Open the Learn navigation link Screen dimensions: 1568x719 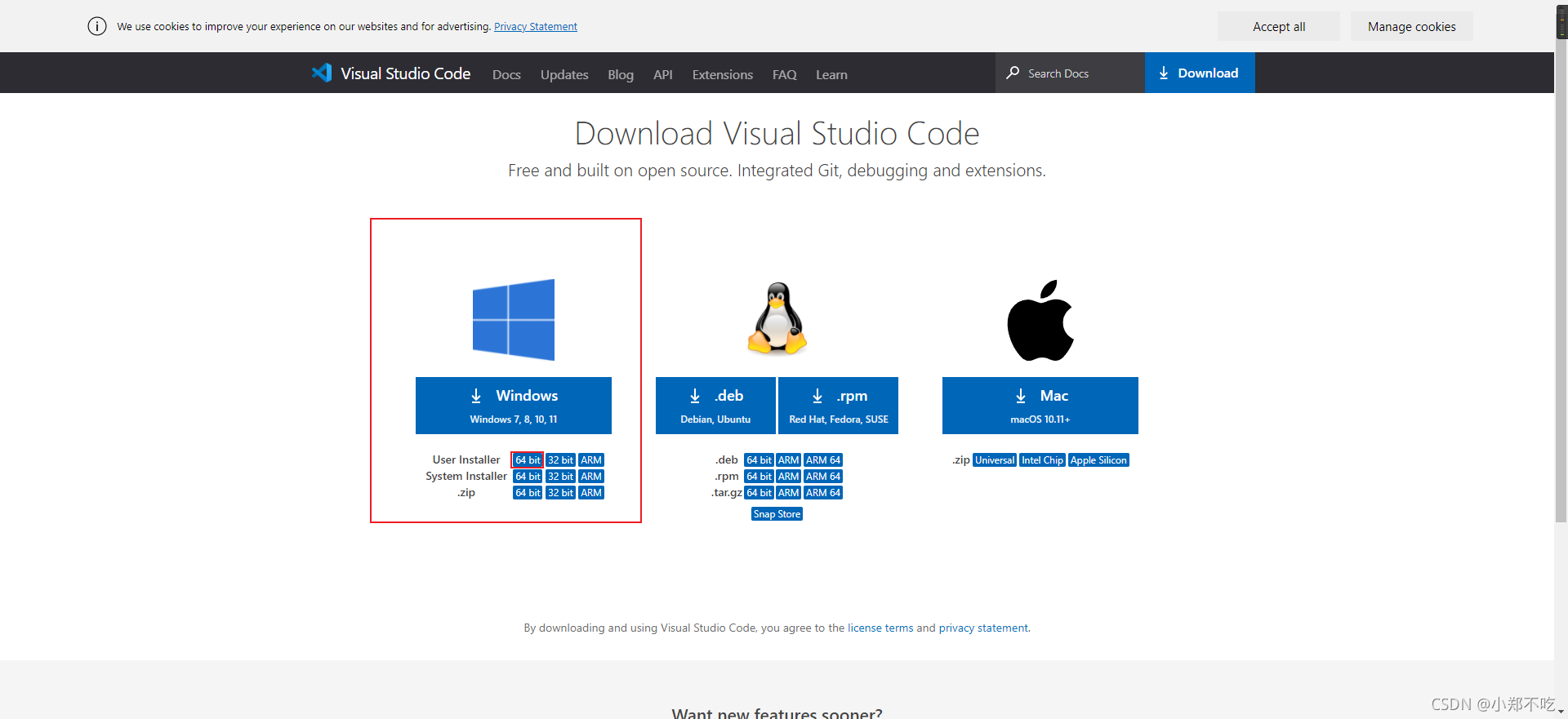pyautogui.click(x=831, y=74)
